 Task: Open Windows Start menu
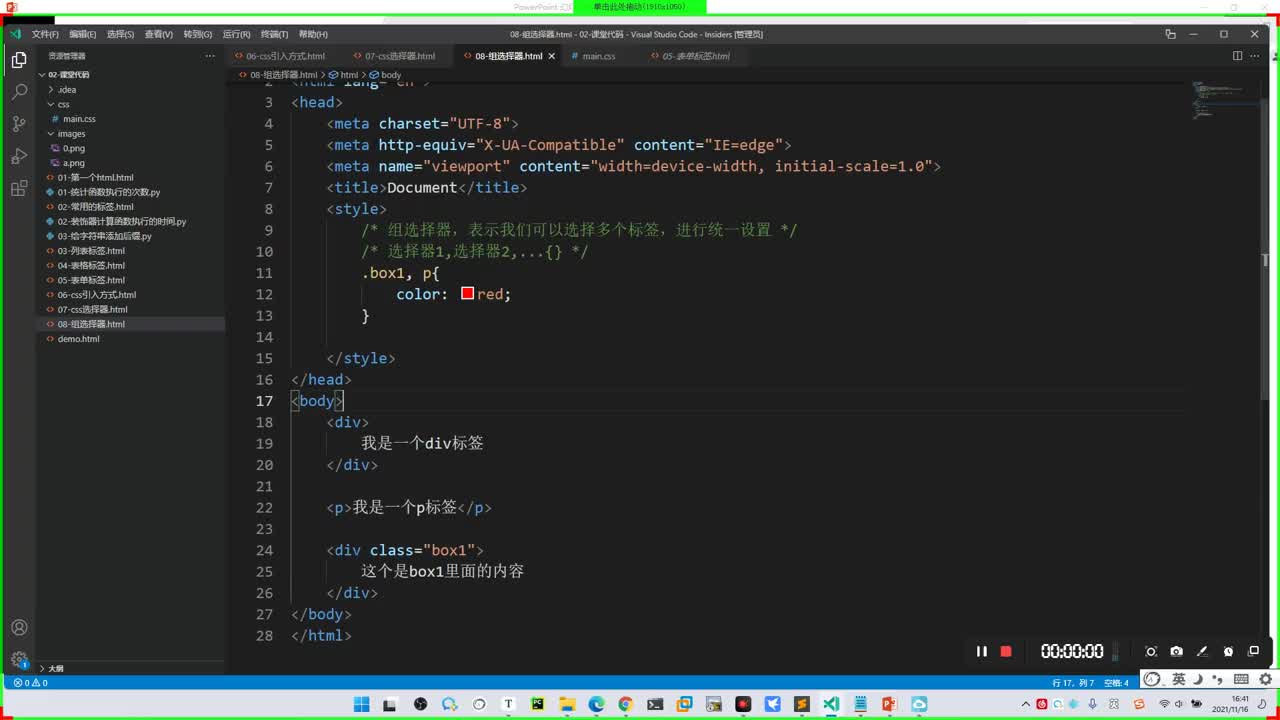(x=362, y=704)
